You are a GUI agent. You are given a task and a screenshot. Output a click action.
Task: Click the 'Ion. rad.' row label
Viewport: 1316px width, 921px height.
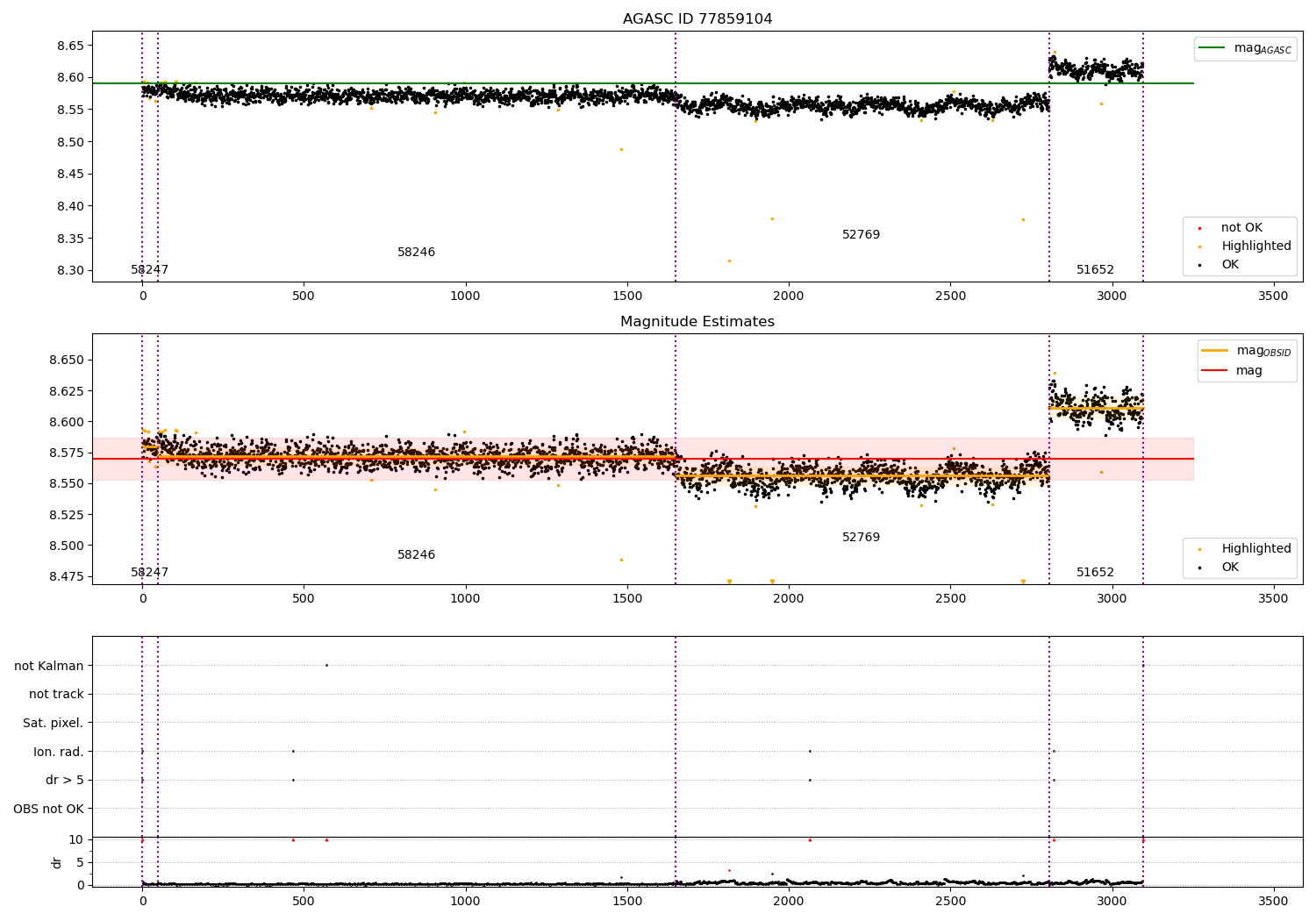[x=59, y=752]
